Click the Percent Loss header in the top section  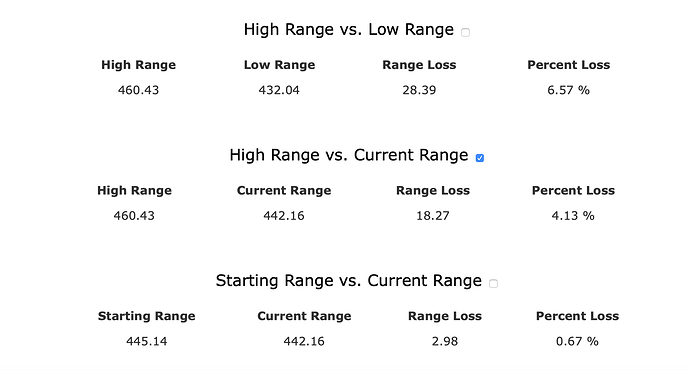pos(569,65)
